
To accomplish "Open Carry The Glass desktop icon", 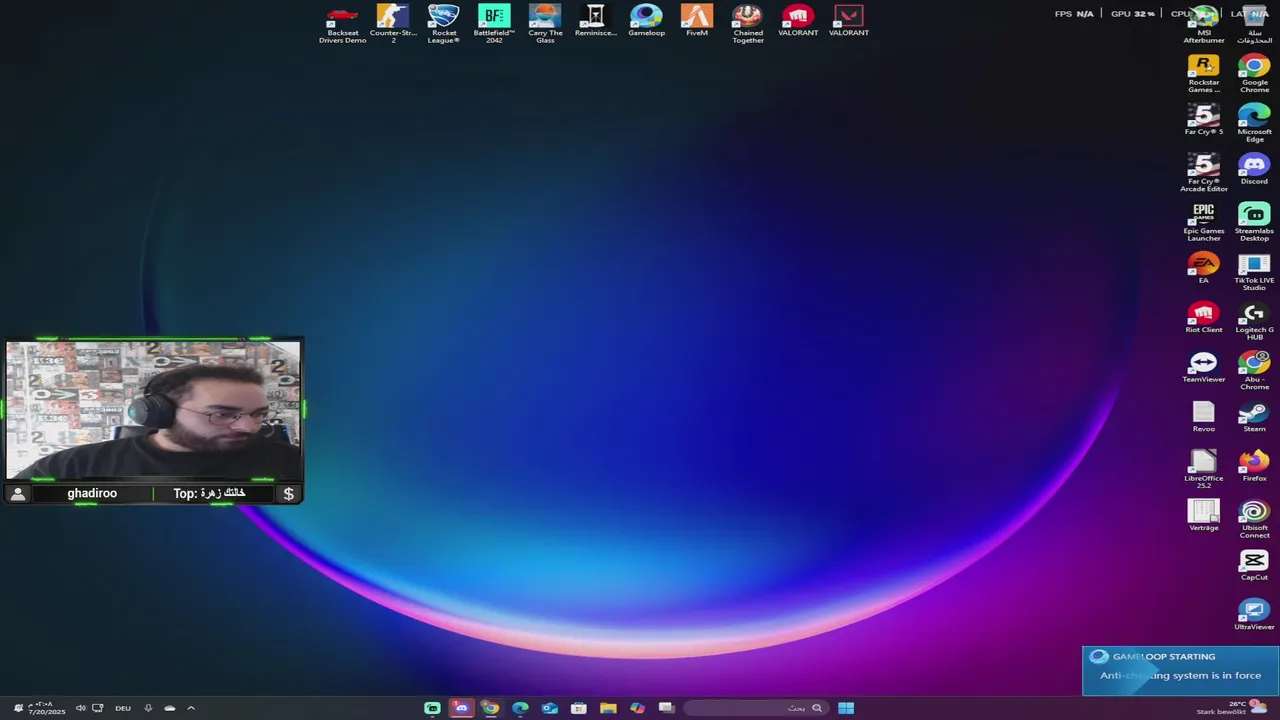I will coord(545,24).
